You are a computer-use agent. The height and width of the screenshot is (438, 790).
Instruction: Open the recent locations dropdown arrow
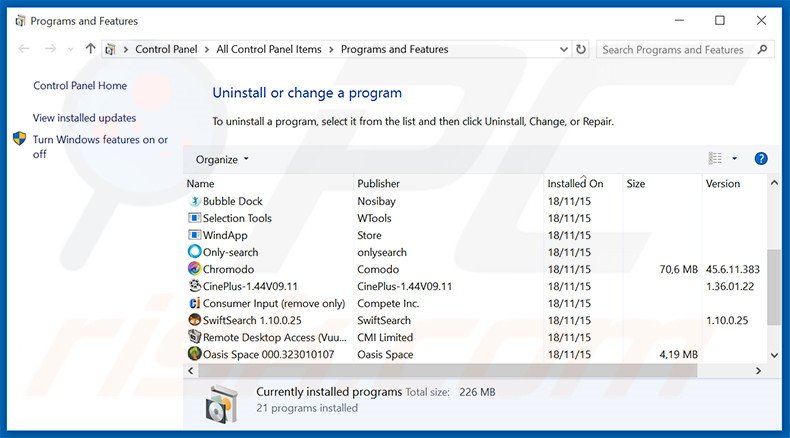(x=71, y=49)
